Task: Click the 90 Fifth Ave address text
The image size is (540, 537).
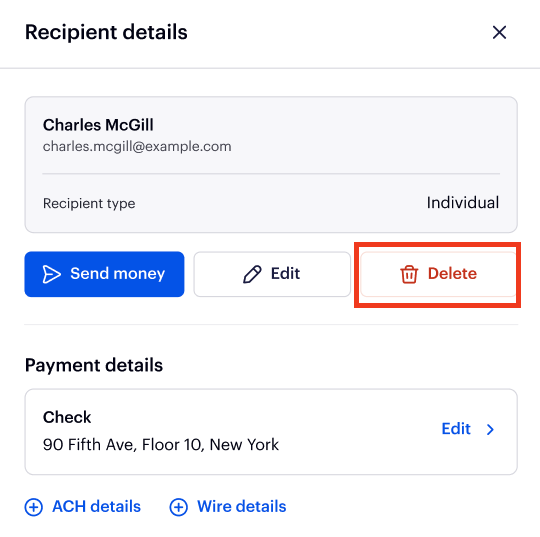Action: coord(161,445)
